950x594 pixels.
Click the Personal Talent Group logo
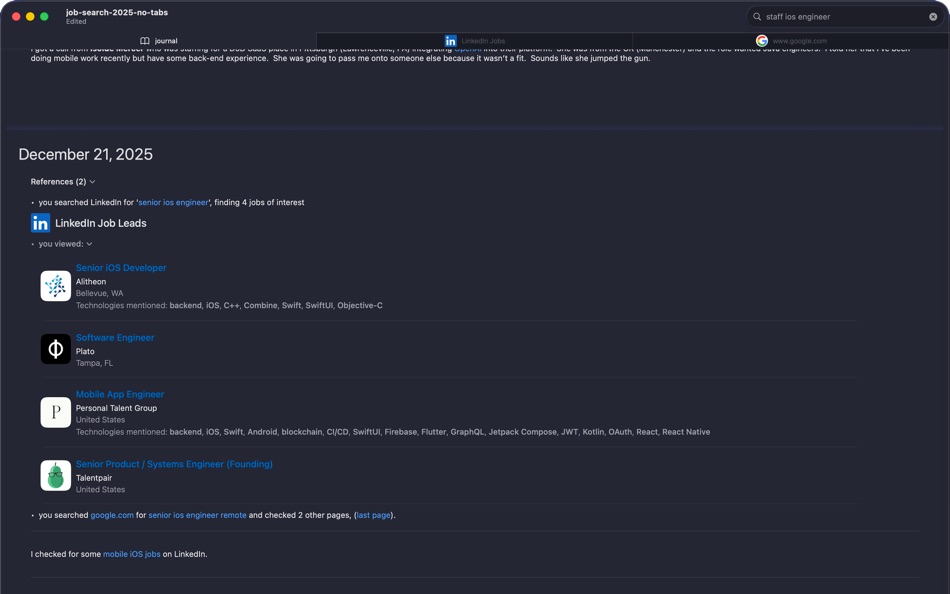pyautogui.click(x=56, y=412)
